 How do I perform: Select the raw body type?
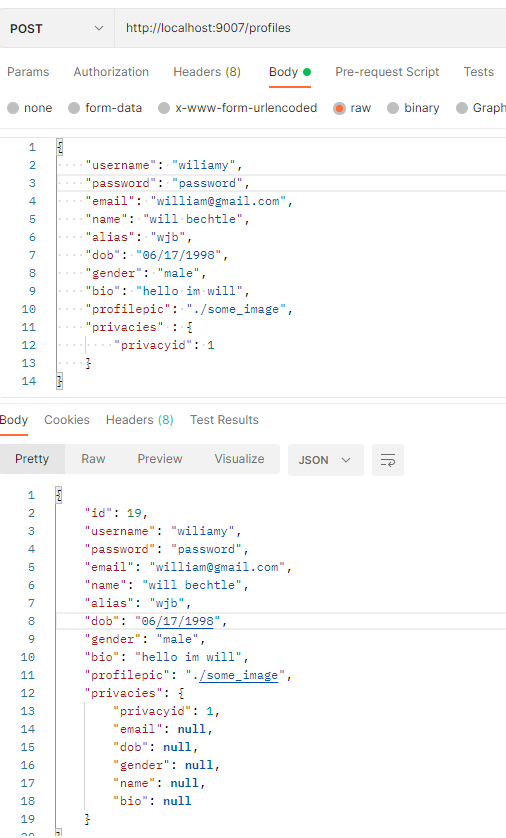click(x=352, y=108)
